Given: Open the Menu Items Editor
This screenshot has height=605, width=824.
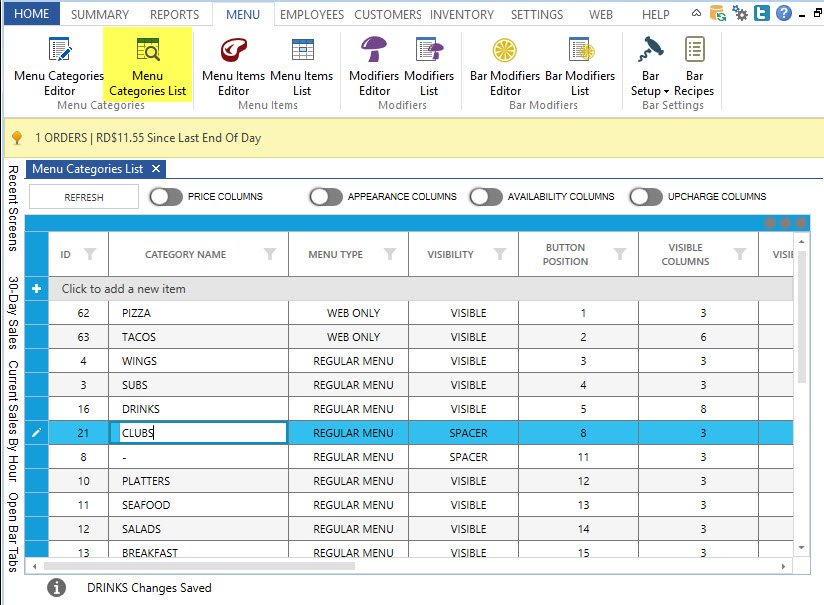Looking at the screenshot, I should [x=233, y=66].
